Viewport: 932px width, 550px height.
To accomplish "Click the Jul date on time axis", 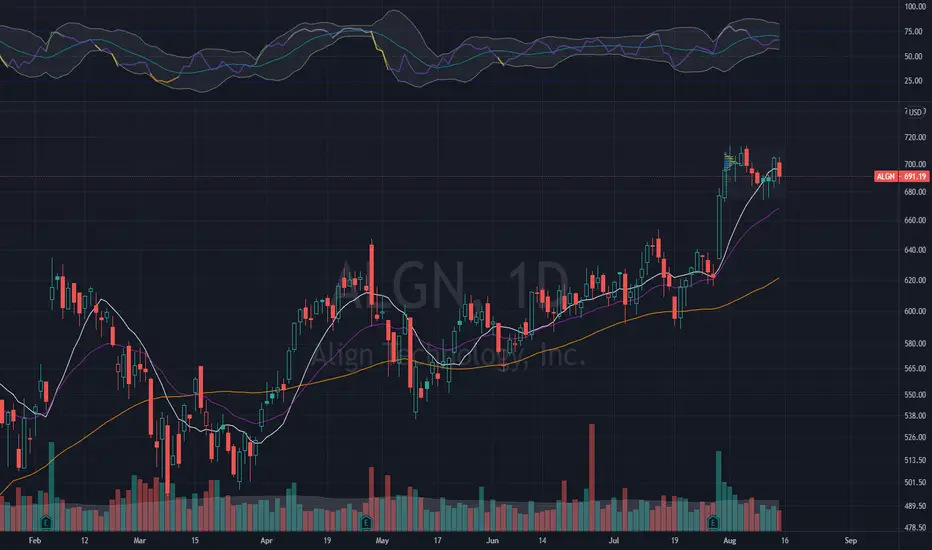I will click(x=614, y=541).
